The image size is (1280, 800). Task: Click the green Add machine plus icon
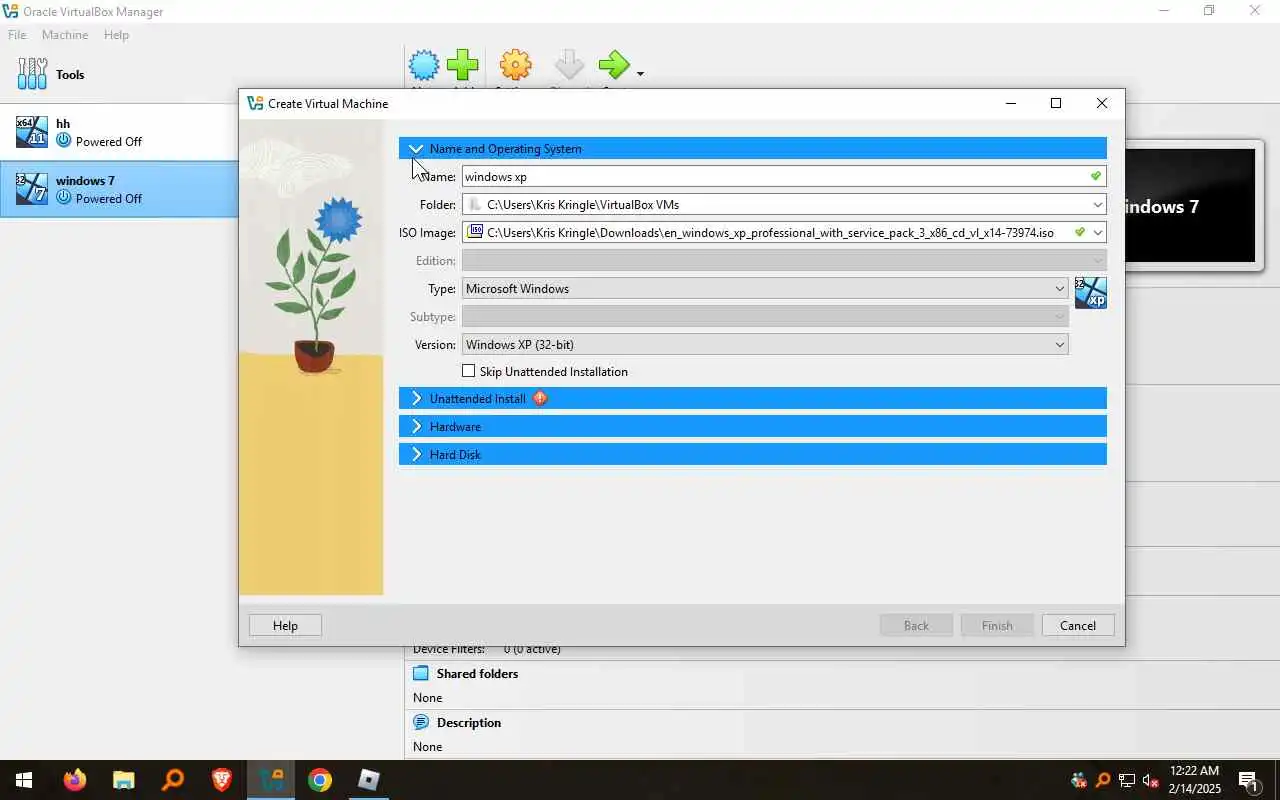(462, 66)
